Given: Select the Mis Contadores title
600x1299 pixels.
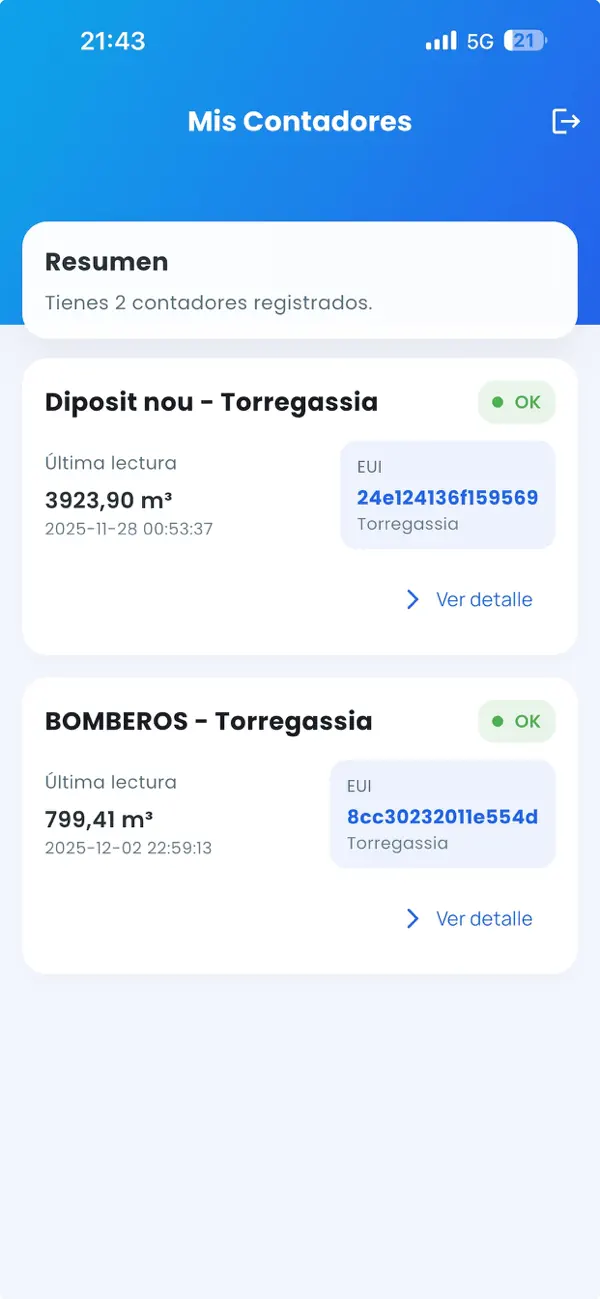Looking at the screenshot, I should 300,121.
